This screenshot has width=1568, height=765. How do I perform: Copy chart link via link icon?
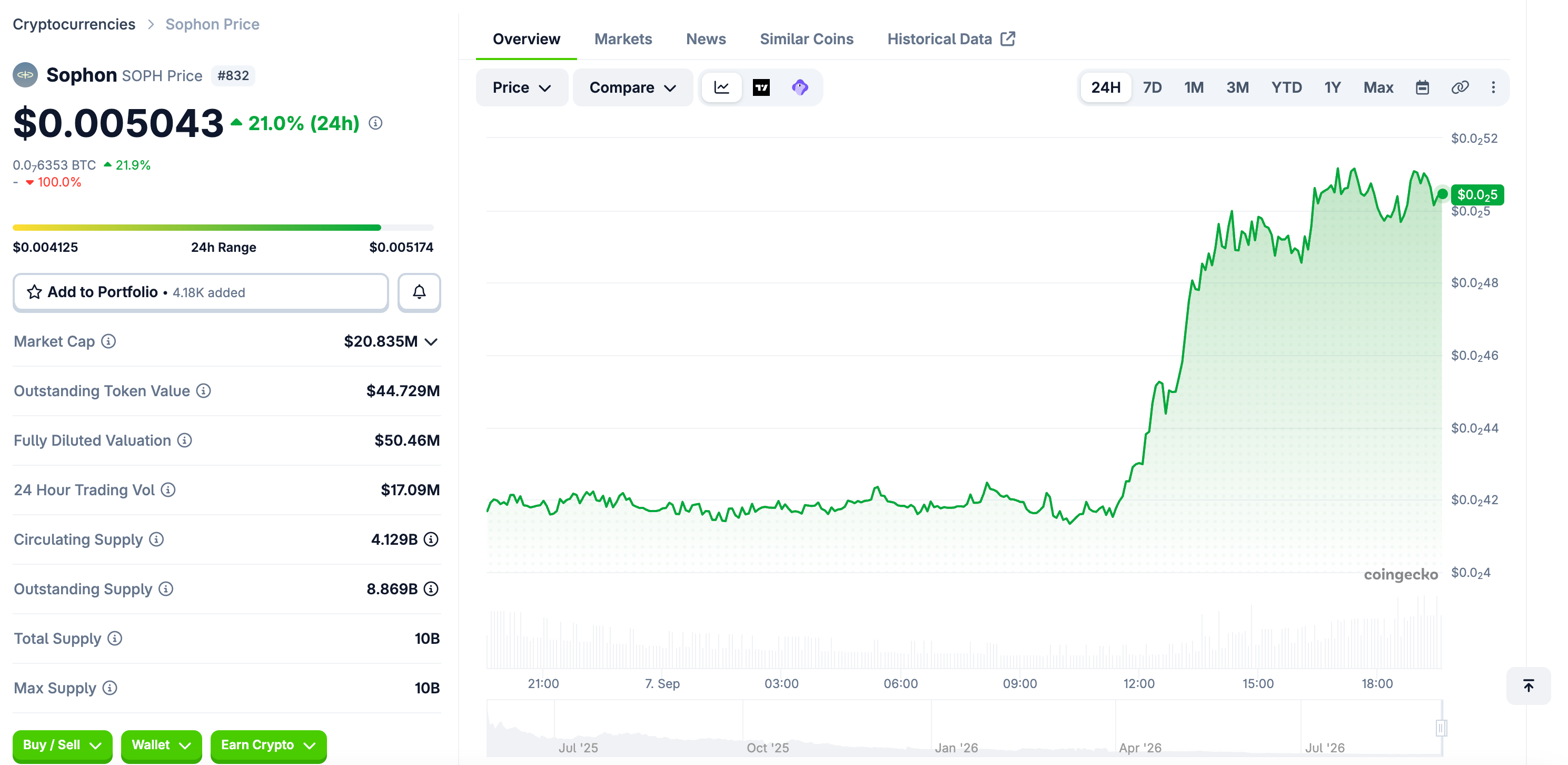[x=1460, y=87]
